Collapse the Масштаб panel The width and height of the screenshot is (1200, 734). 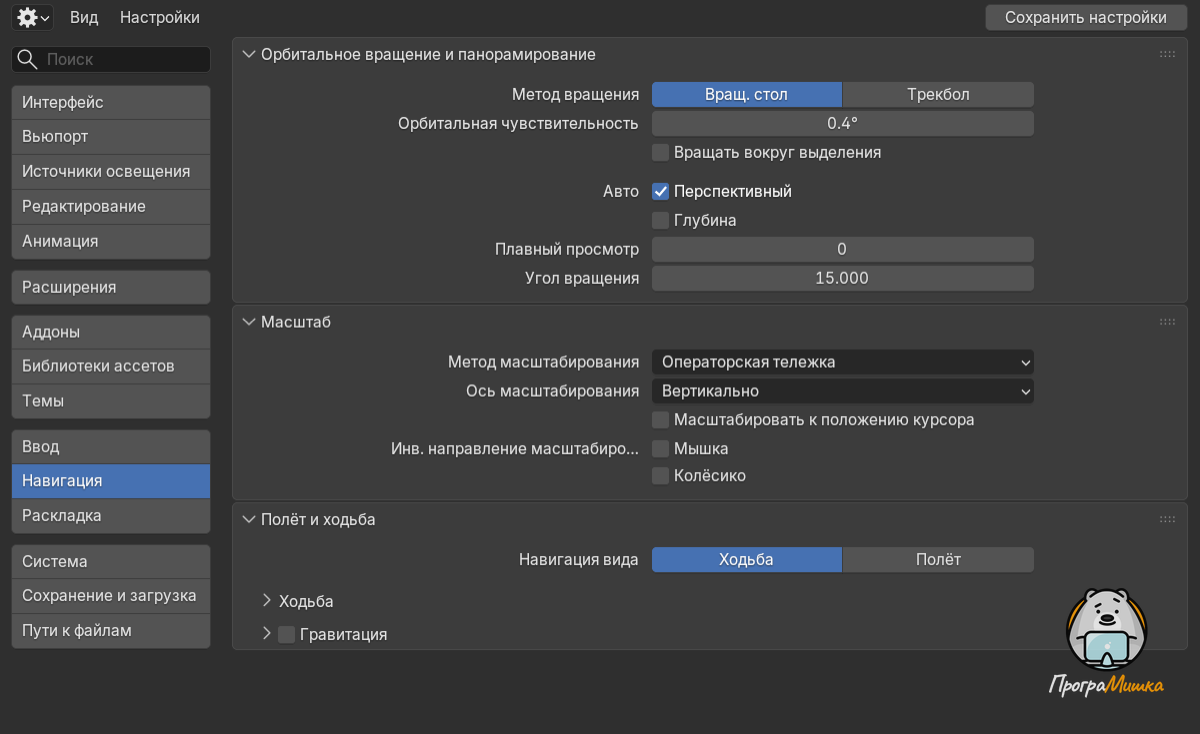pos(249,322)
